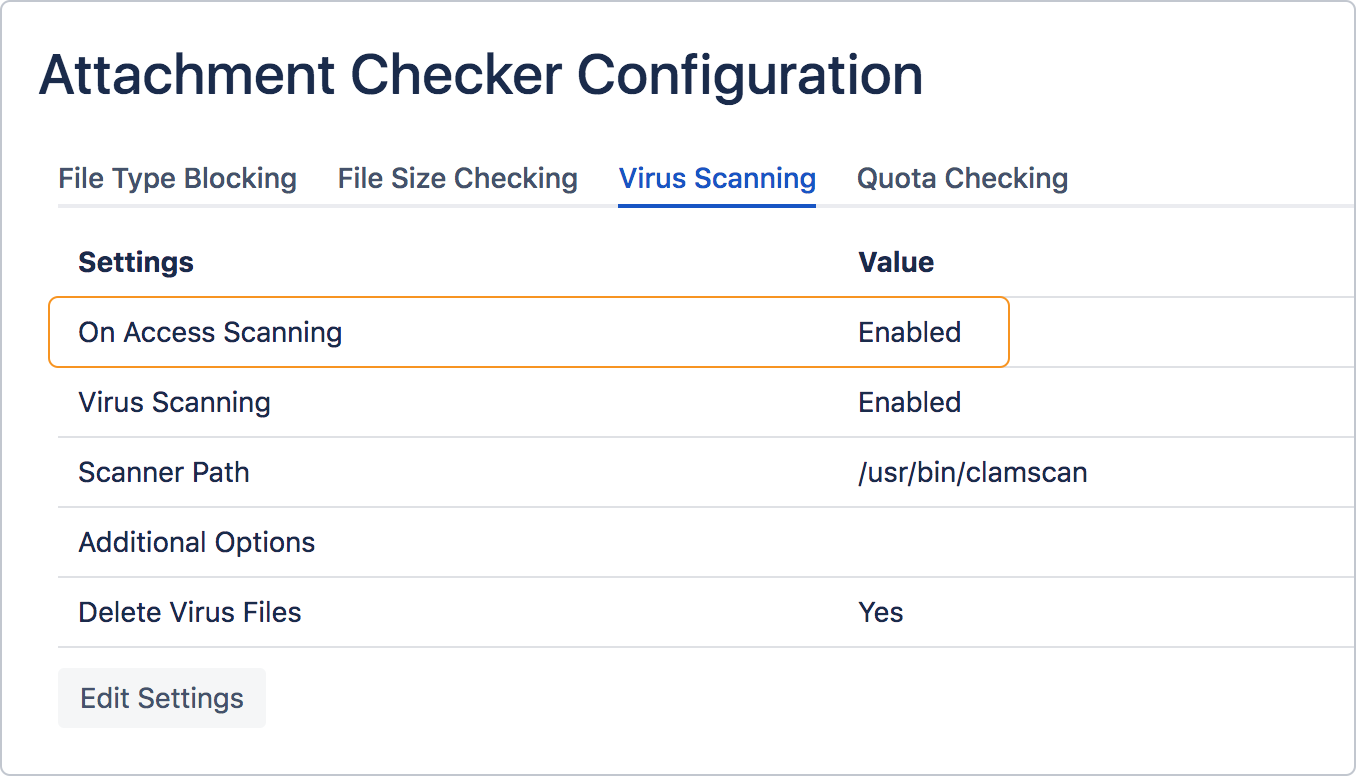Select the Virus Scanning settings row
The image size is (1356, 776).
[400, 402]
